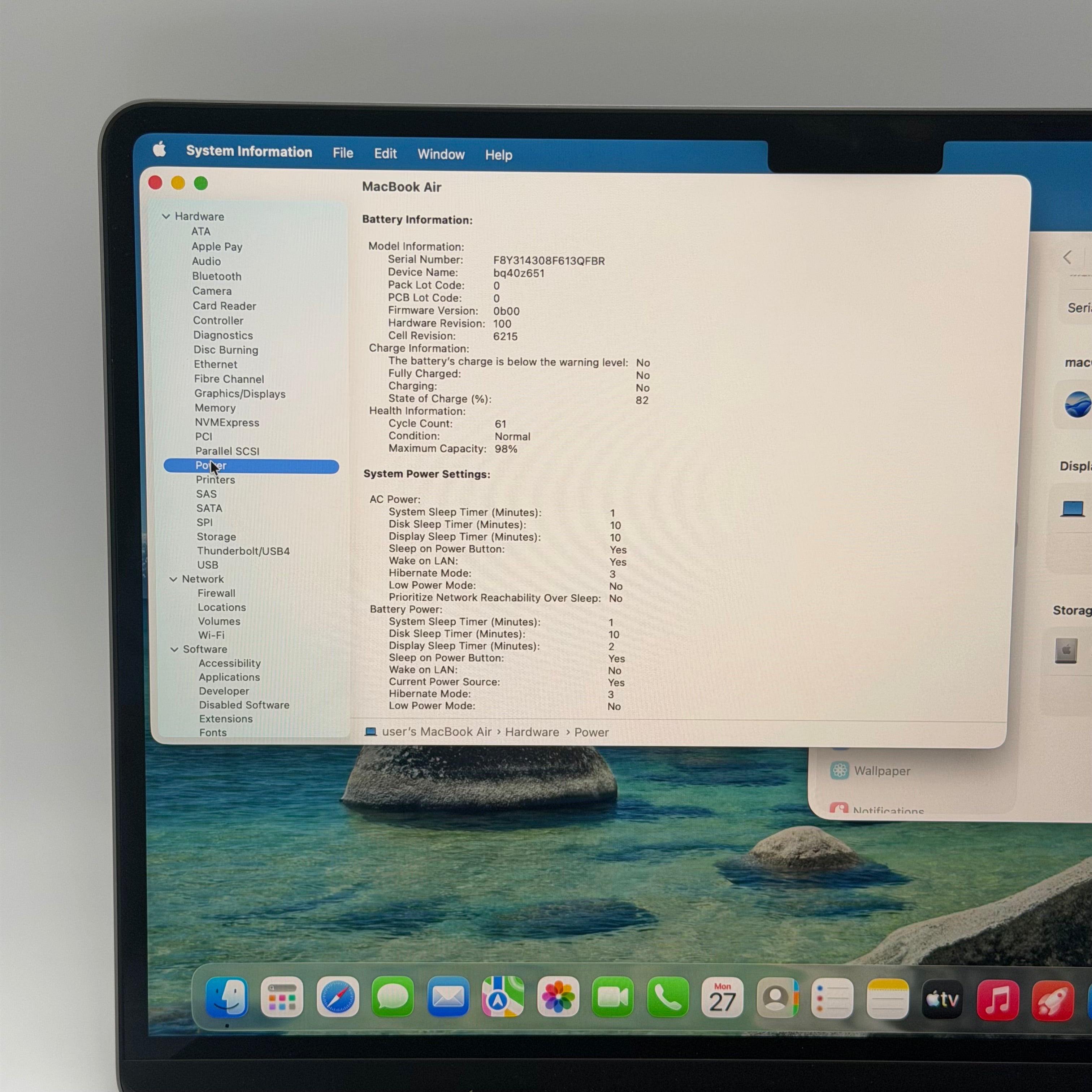1092x1092 pixels.
Task: Open the Edit menu
Action: 385,154
